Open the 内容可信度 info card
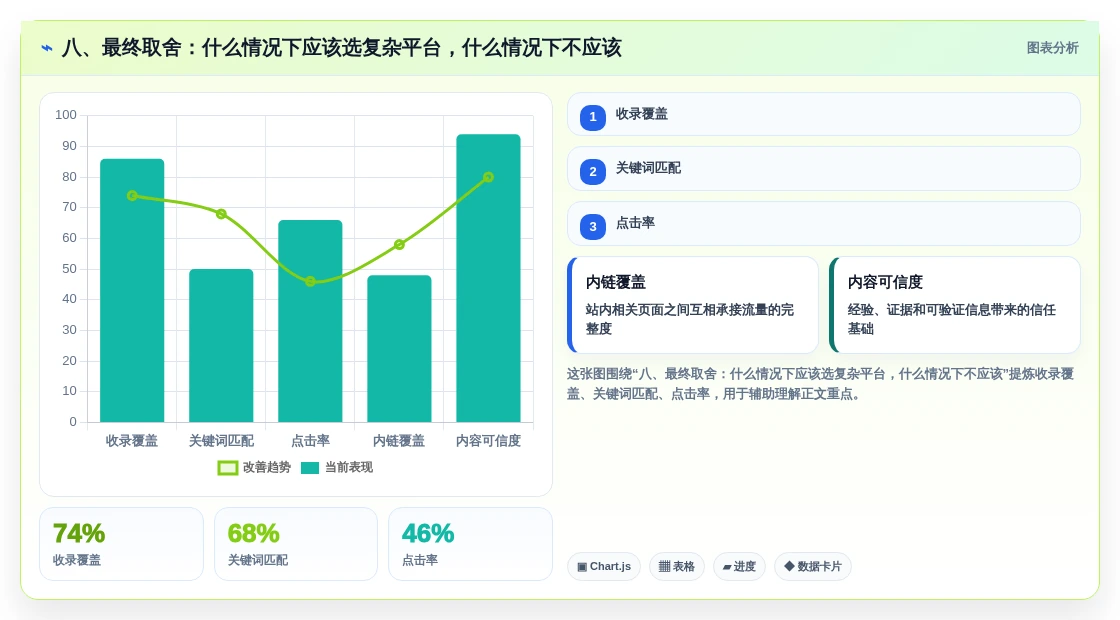 955,305
